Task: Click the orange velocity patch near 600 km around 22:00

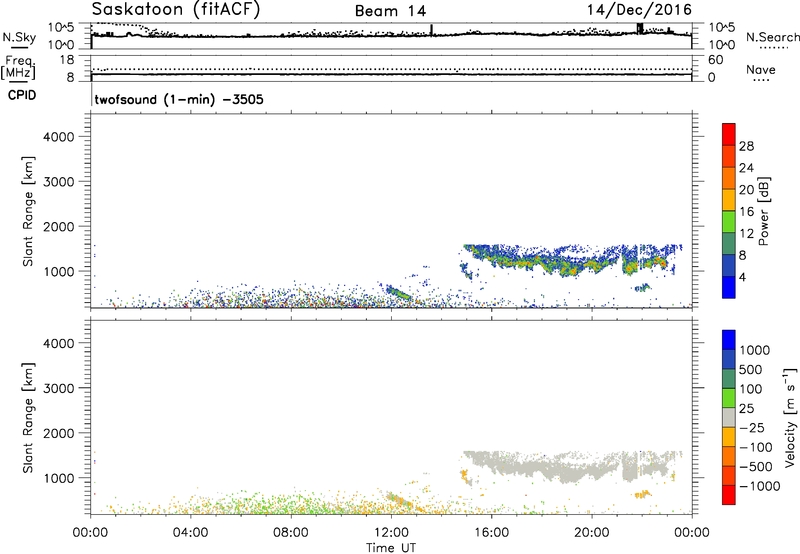Action: point(642,494)
